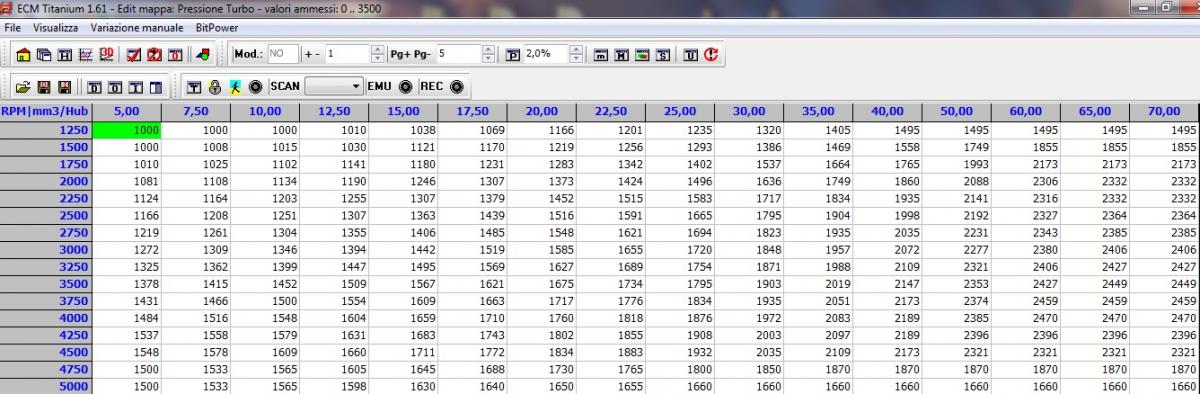Click the first floppy disk save icon
This screenshot has width=1200, height=394.
44,87
